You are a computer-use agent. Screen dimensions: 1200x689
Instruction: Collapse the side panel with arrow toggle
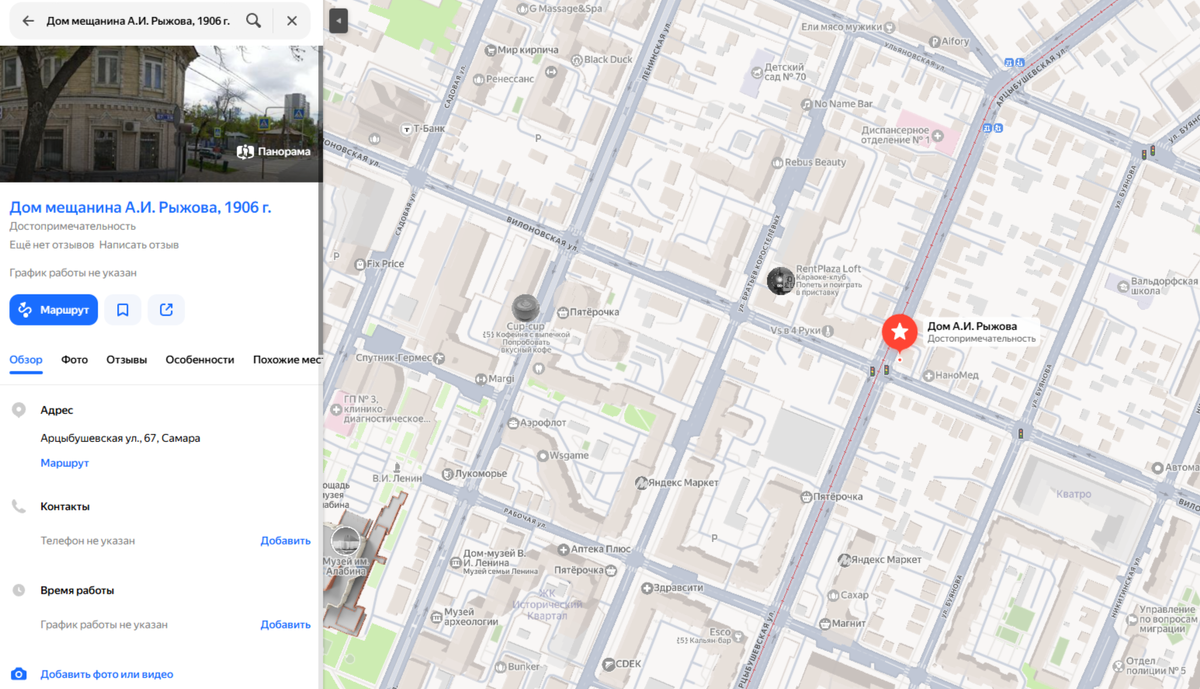coord(338,21)
